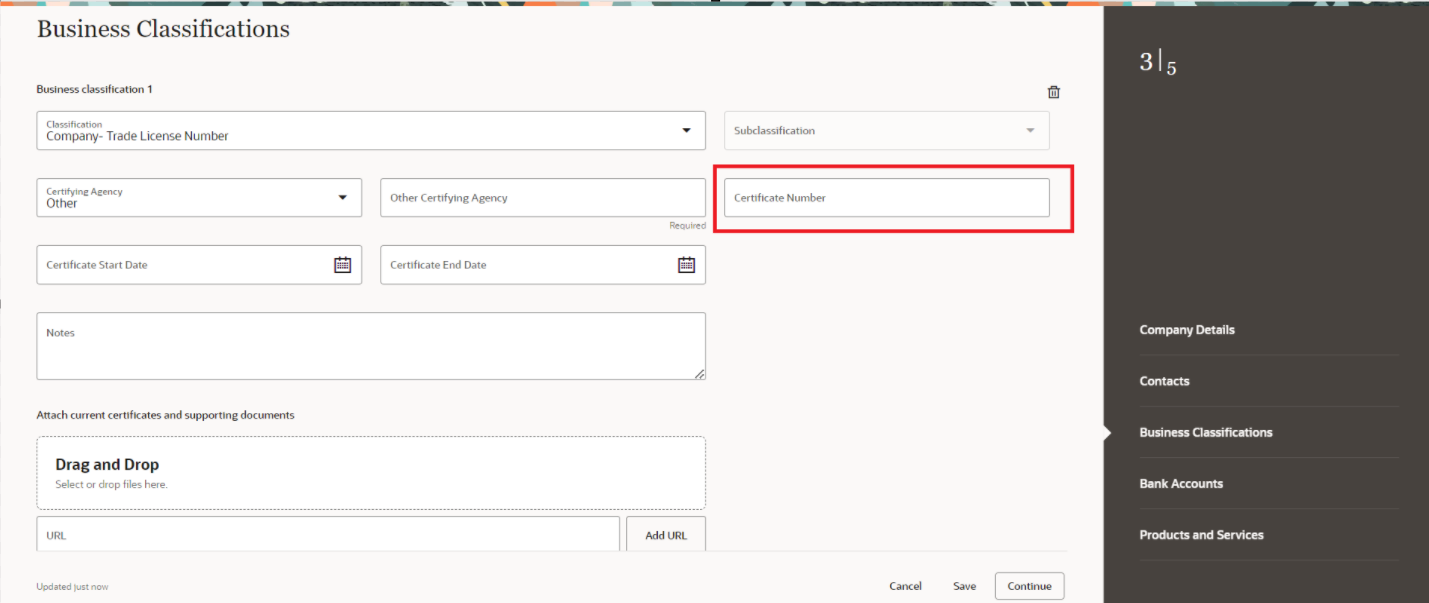The height and width of the screenshot is (603, 1429).
Task: Click the Drag and Drop upload area
Action: pos(371,472)
